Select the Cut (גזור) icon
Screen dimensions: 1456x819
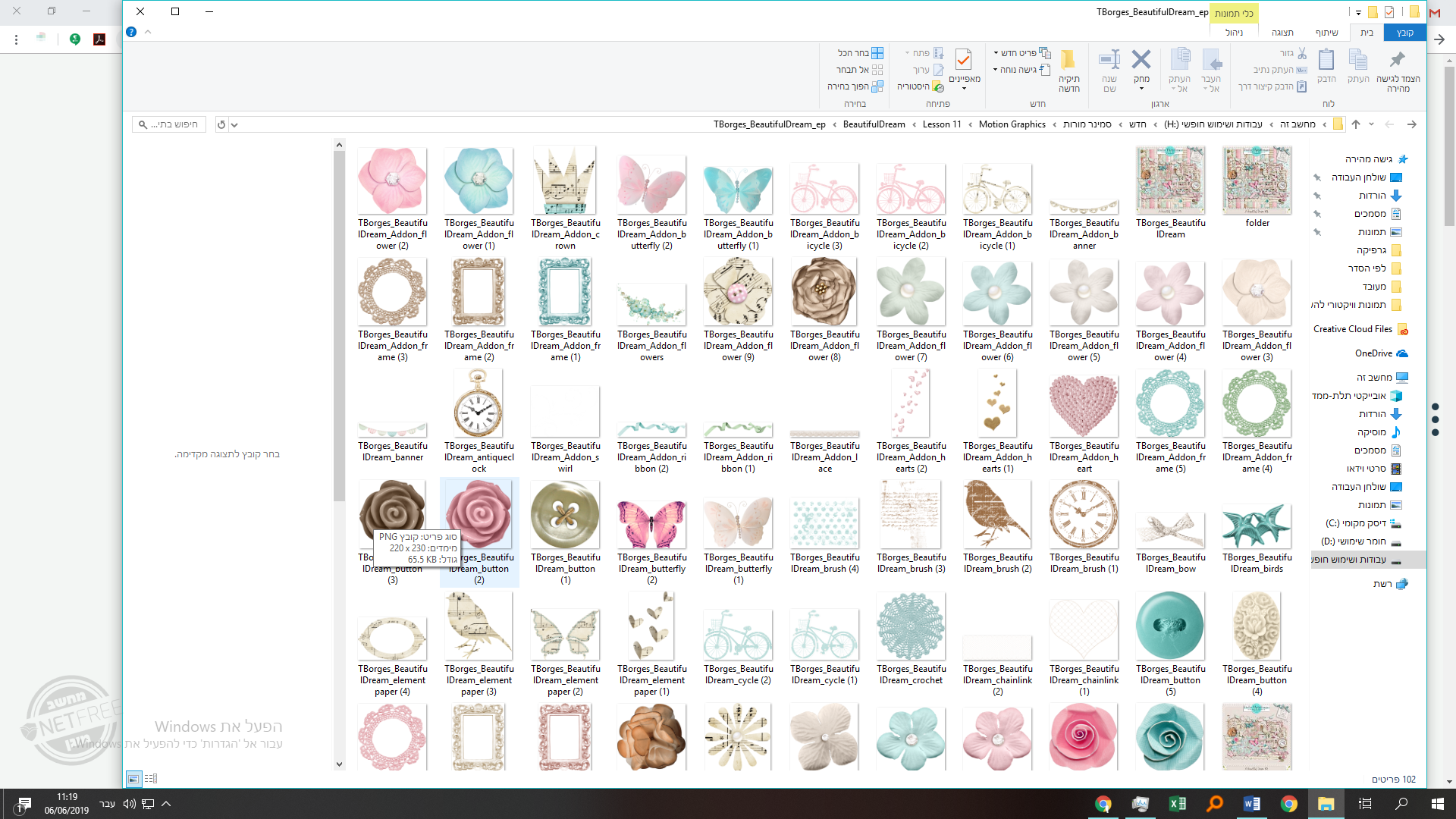pyautogui.click(x=1303, y=54)
